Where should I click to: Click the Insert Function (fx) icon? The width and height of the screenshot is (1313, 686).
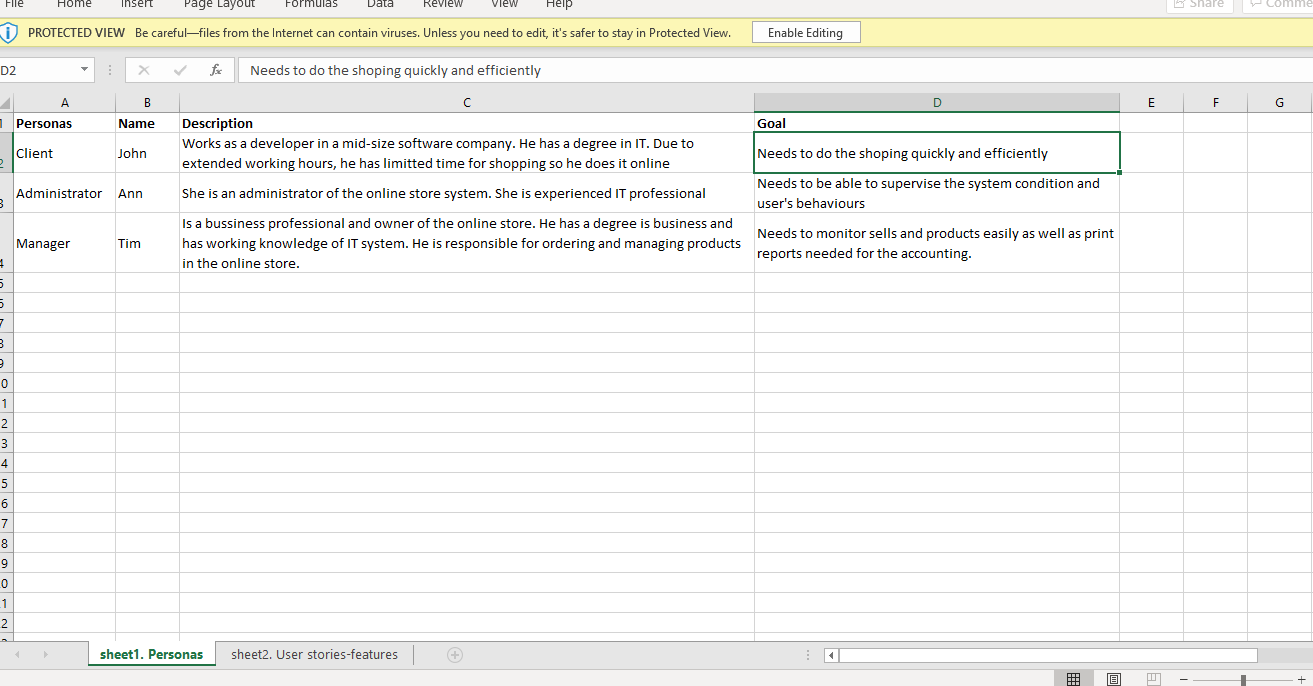[214, 70]
